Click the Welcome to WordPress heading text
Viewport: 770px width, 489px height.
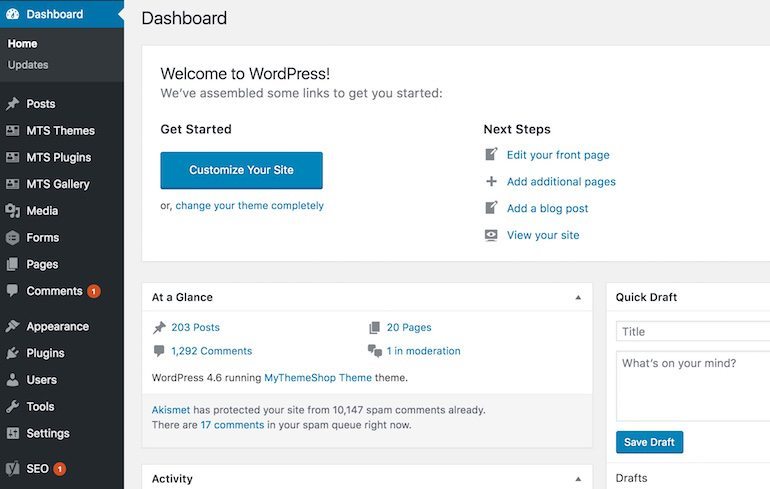245,74
